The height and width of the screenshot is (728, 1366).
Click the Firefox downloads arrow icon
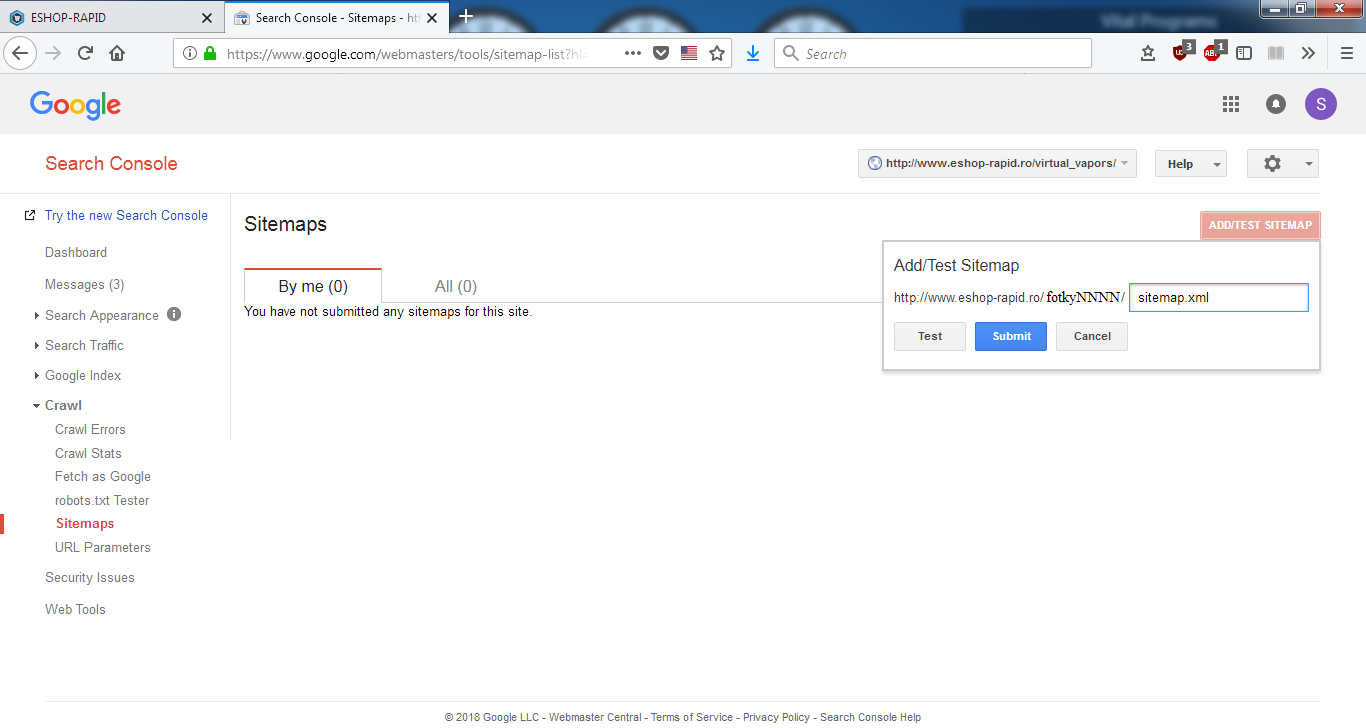(753, 54)
